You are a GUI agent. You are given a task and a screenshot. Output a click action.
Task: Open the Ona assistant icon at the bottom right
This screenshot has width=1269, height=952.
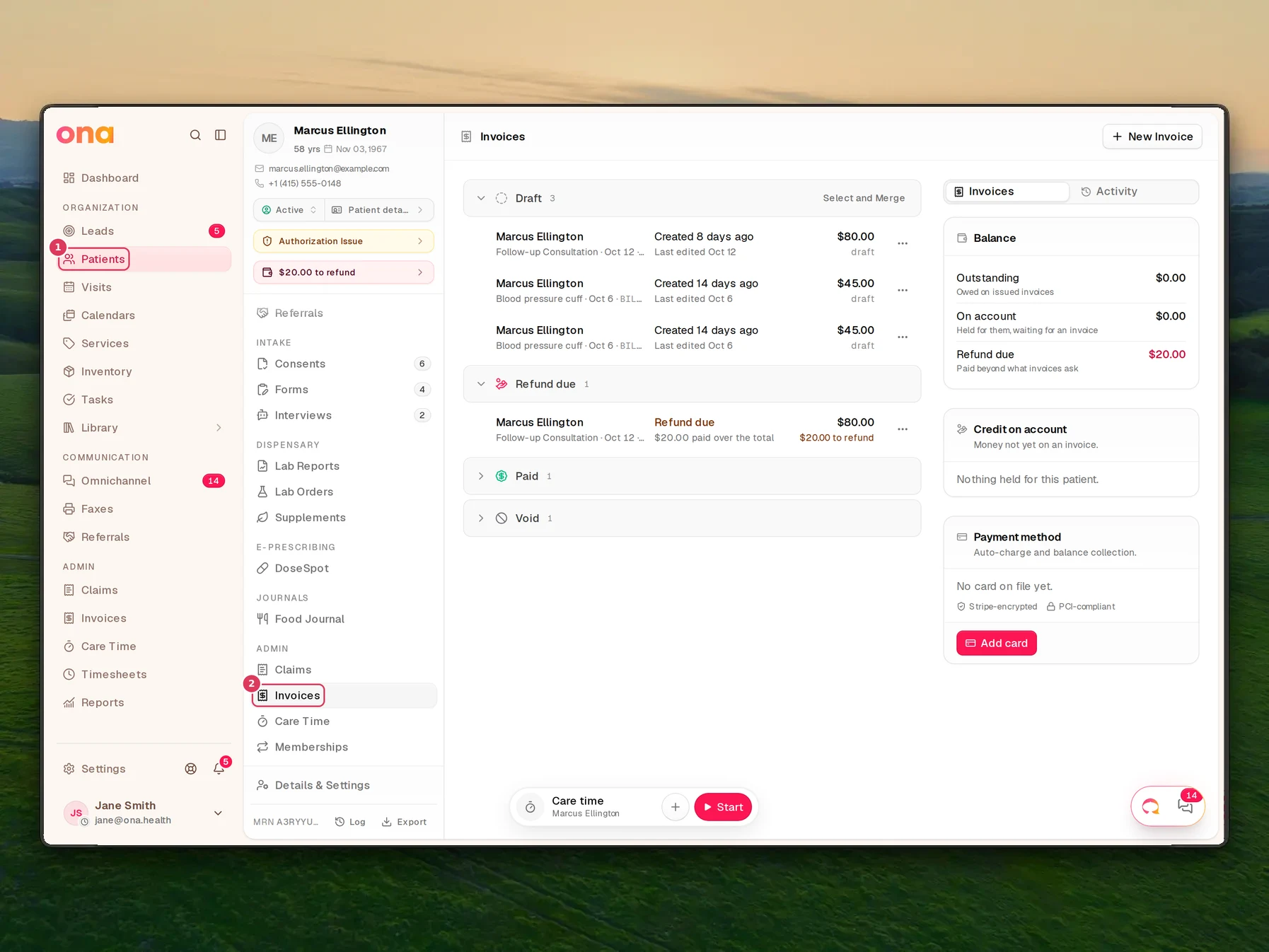tap(1151, 806)
